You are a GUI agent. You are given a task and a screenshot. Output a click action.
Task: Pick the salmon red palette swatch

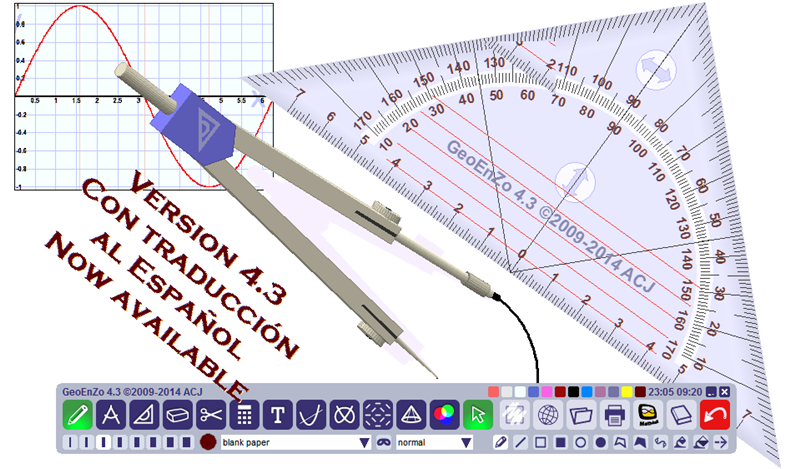(x=493, y=392)
